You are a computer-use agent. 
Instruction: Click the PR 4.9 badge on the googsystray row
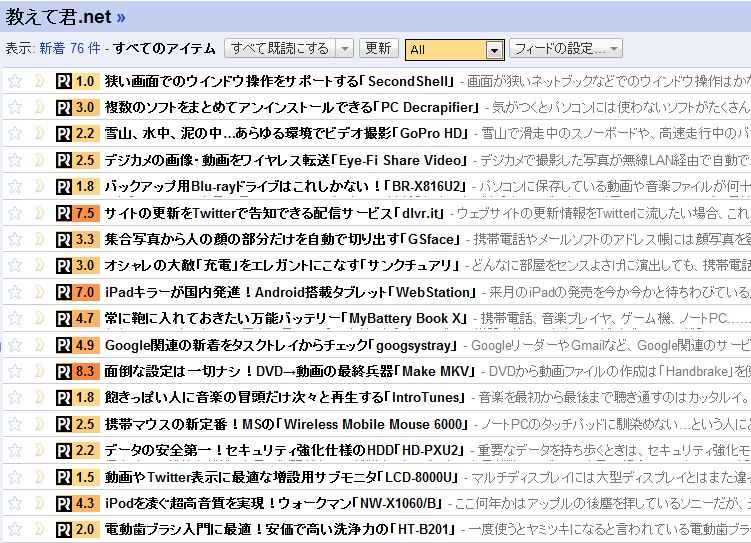78,345
